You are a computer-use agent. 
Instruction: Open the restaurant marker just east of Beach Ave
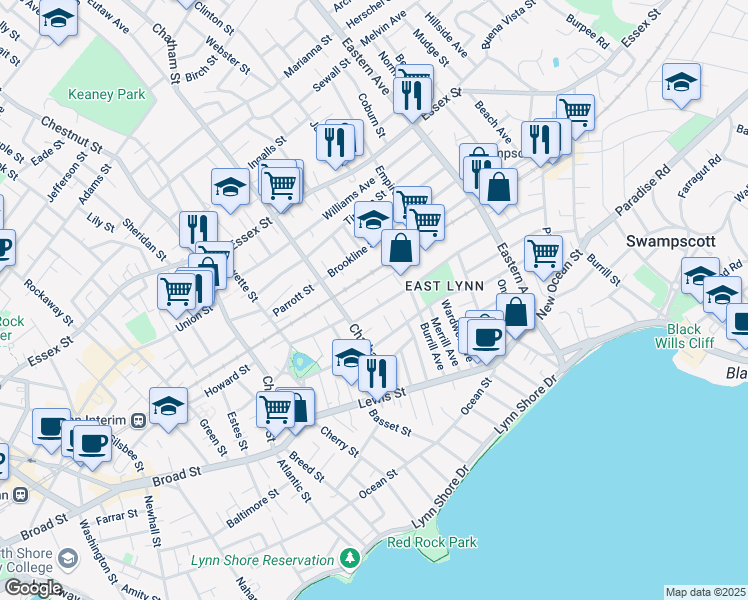click(x=540, y=140)
